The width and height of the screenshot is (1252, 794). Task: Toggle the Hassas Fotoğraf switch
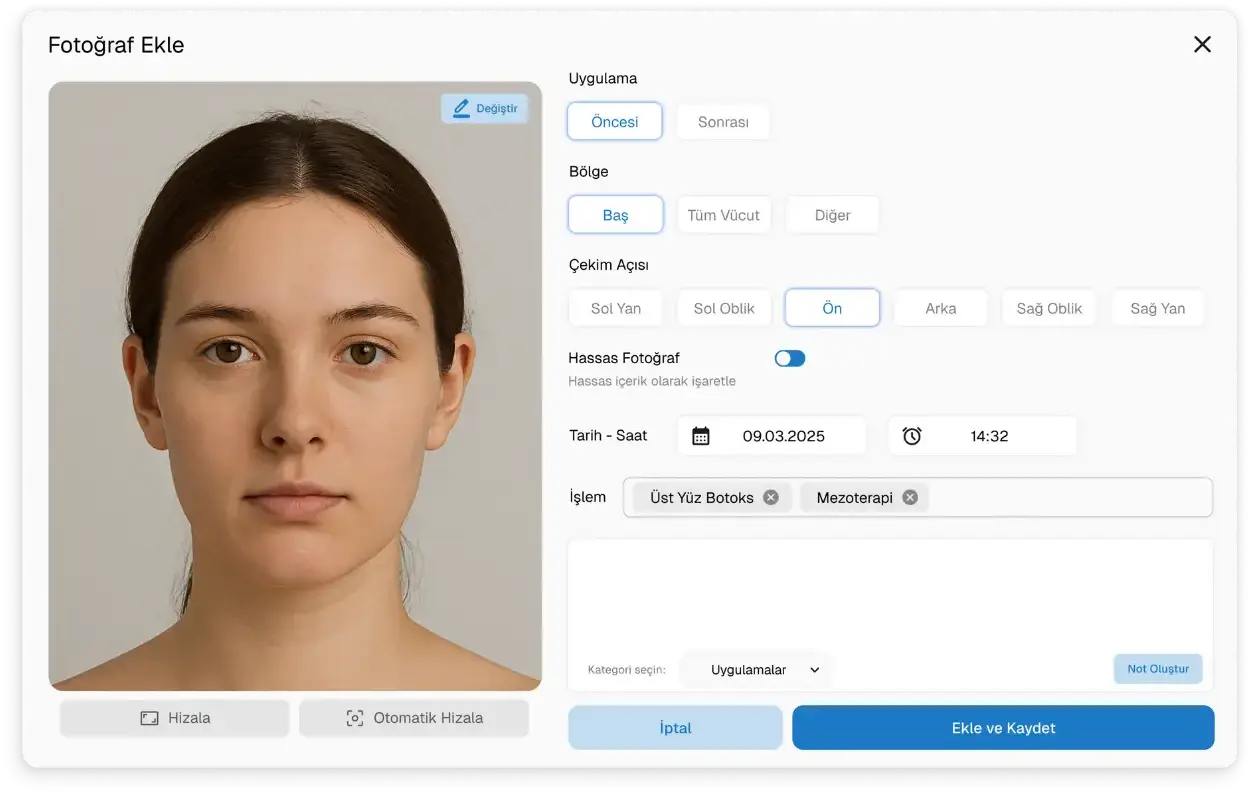789,358
